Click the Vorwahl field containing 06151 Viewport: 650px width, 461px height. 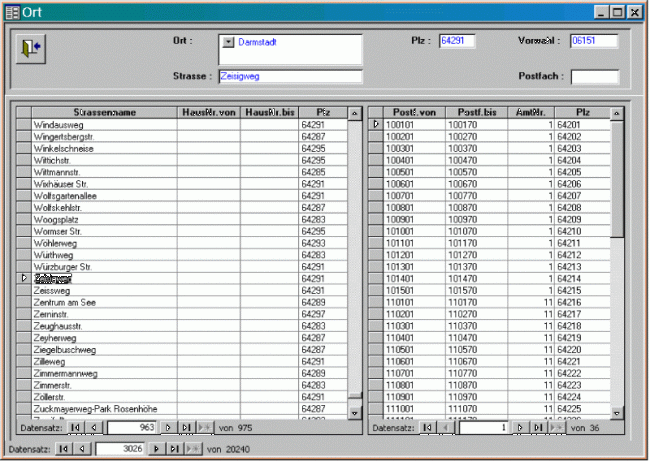click(593, 41)
